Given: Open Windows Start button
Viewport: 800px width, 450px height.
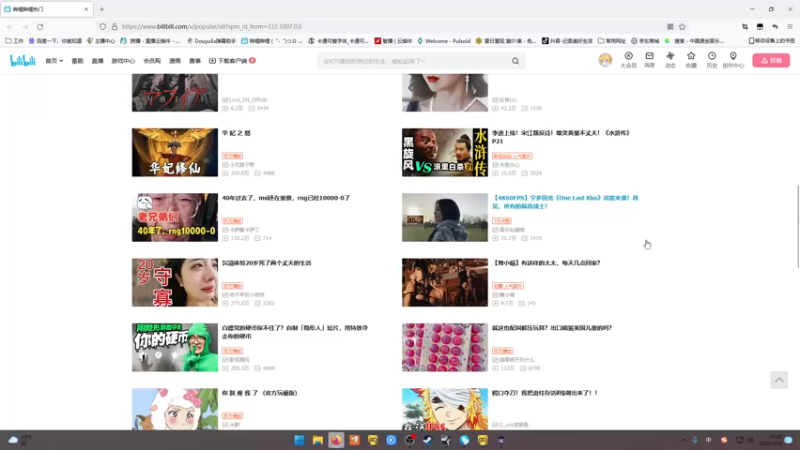Looking at the screenshot, I should (x=299, y=440).
